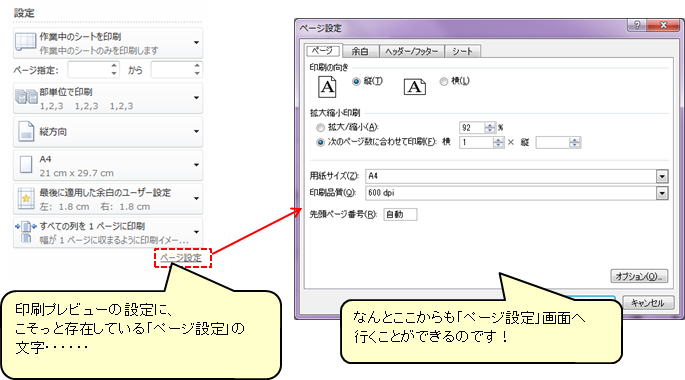The width and height of the screenshot is (685, 380).
Task: Click the 先頭ページ番号 field showing 自動
Action: pyautogui.click(x=400, y=214)
